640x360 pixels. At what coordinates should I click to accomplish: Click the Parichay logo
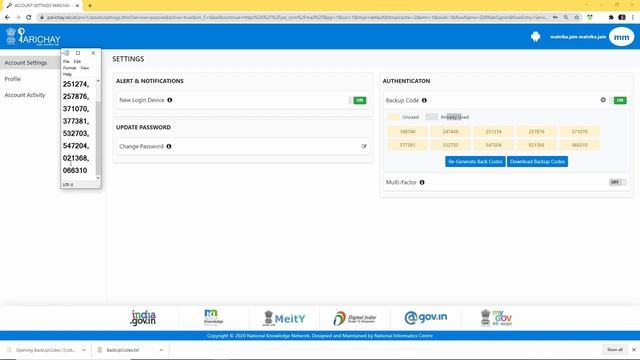pos(33,37)
